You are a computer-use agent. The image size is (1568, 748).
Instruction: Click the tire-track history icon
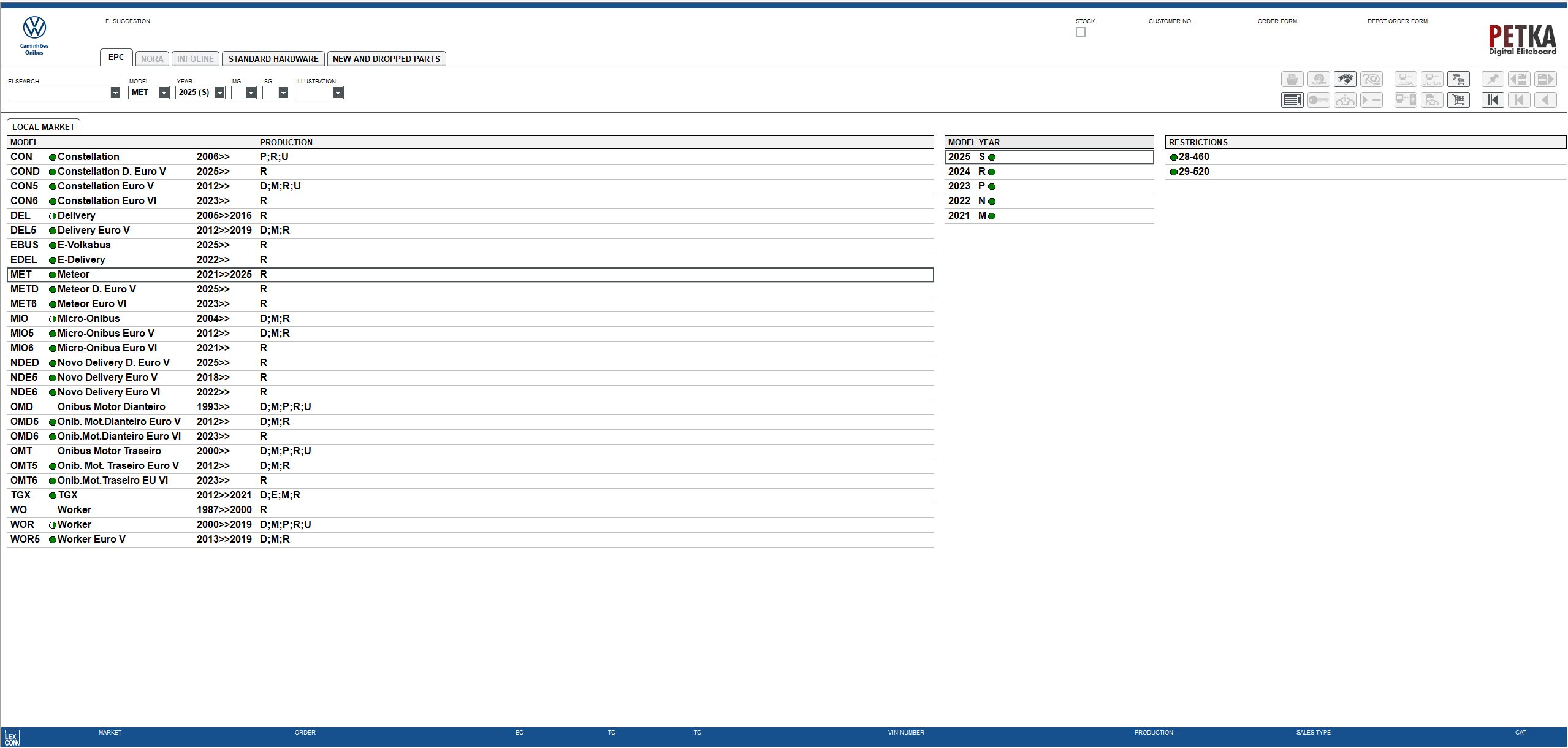1319,80
